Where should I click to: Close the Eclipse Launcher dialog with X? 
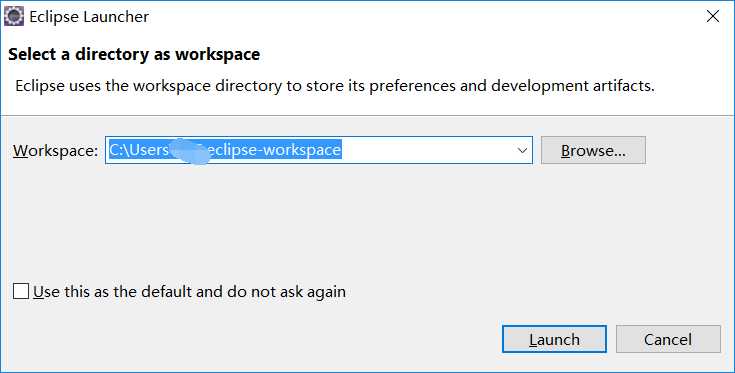click(x=713, y=16)
